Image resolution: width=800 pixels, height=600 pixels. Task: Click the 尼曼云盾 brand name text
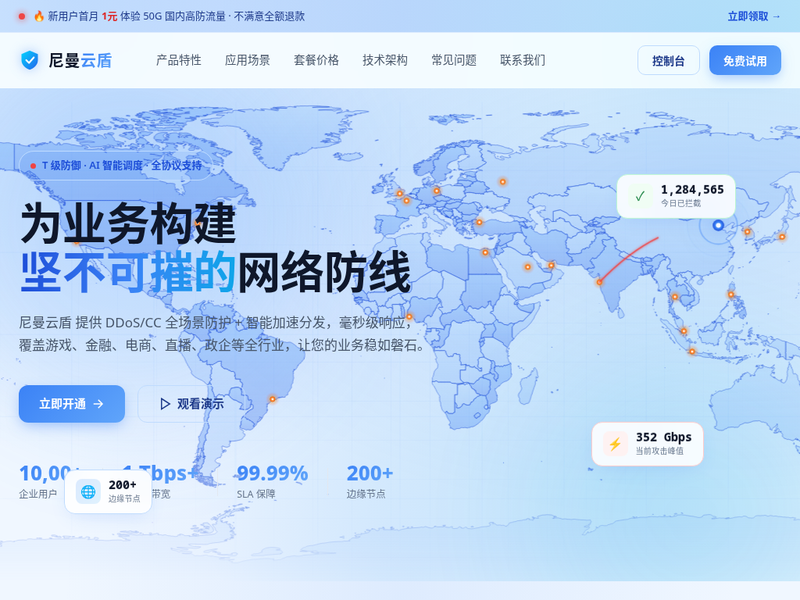(x=80, y=60)
